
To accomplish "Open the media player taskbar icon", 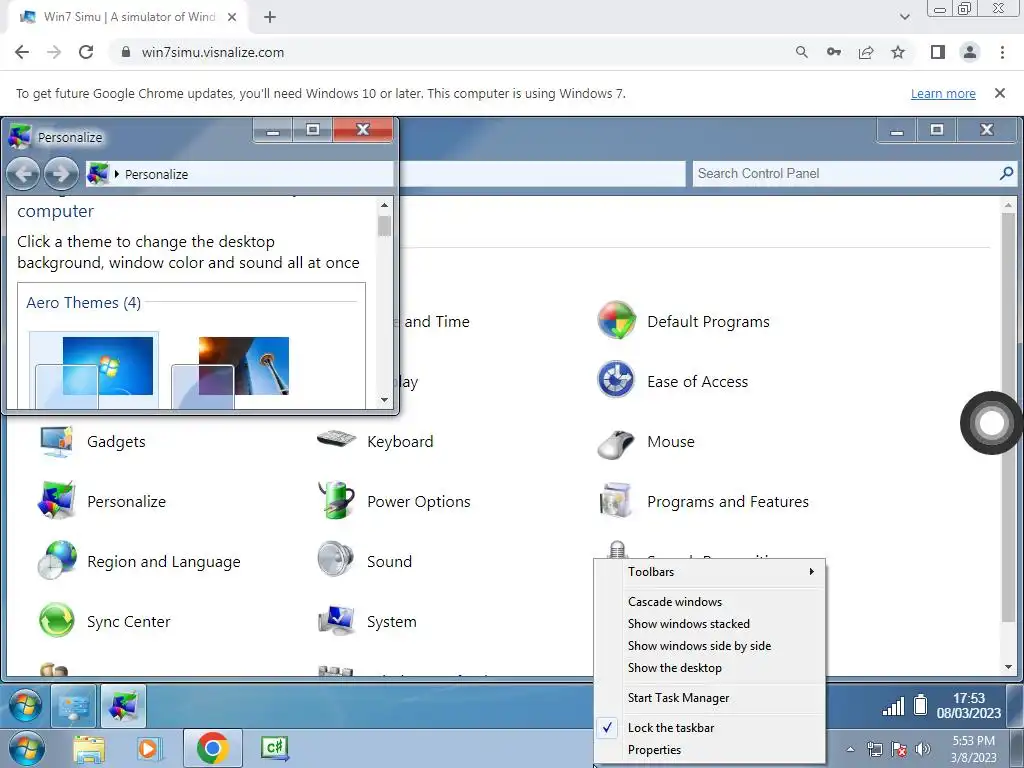I will point(148,749).
